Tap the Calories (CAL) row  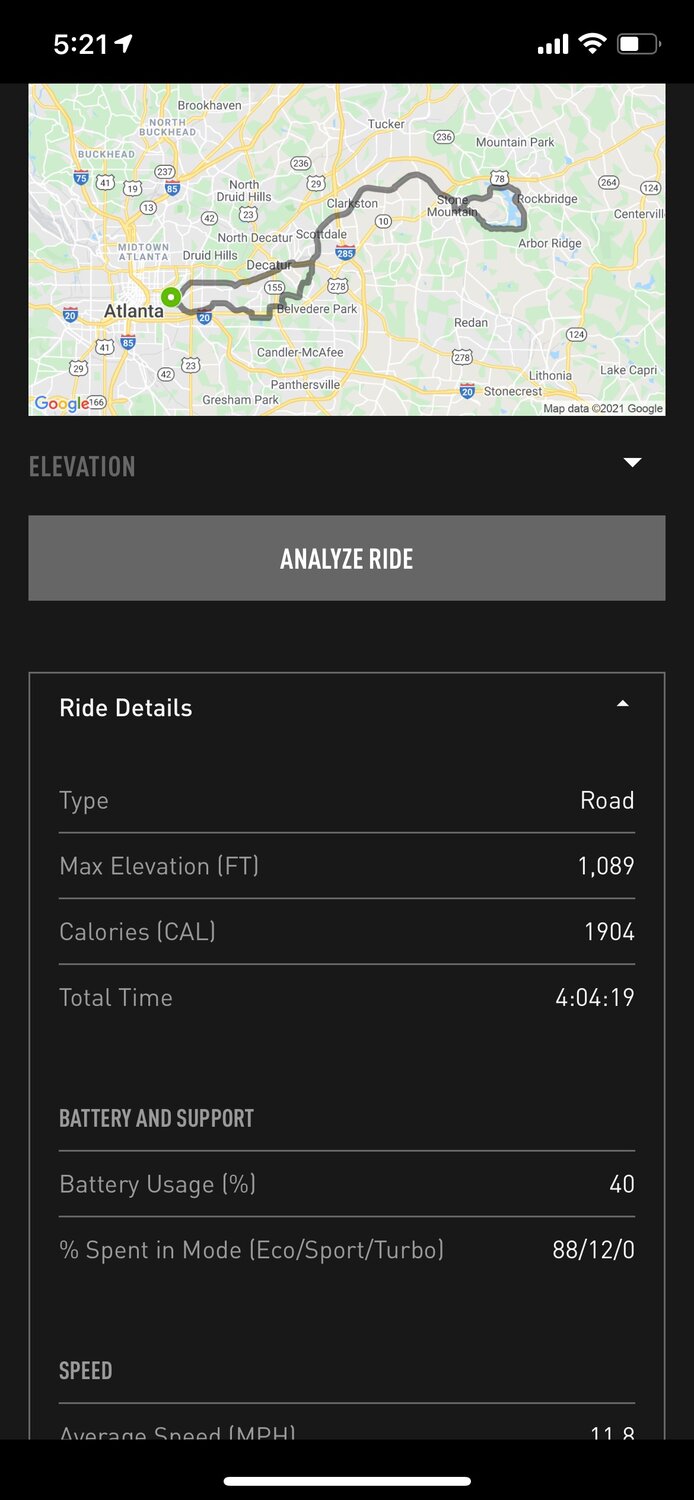click(346, 932)
